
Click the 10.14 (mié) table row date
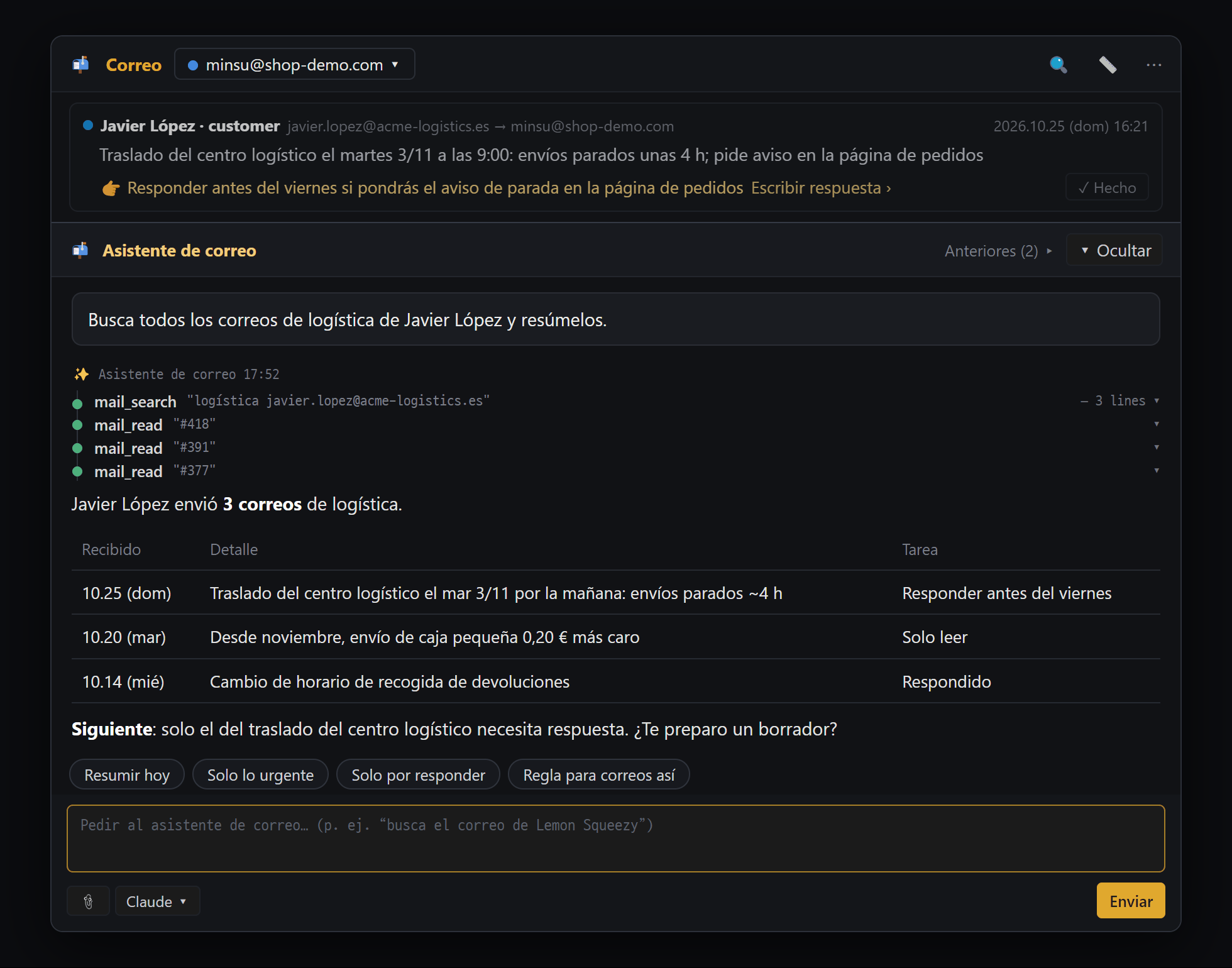point(123,682)
